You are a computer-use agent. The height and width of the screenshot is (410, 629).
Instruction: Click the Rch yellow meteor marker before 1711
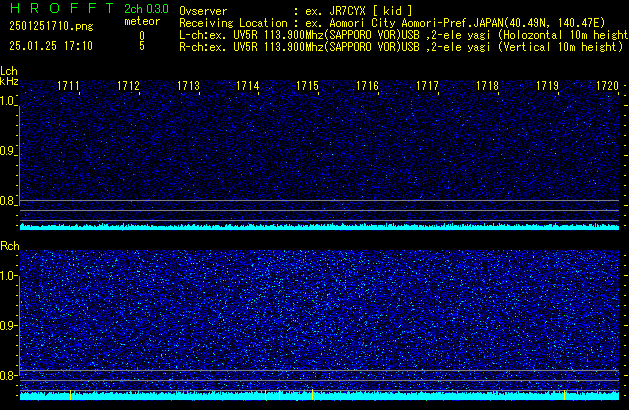[71, 395]
